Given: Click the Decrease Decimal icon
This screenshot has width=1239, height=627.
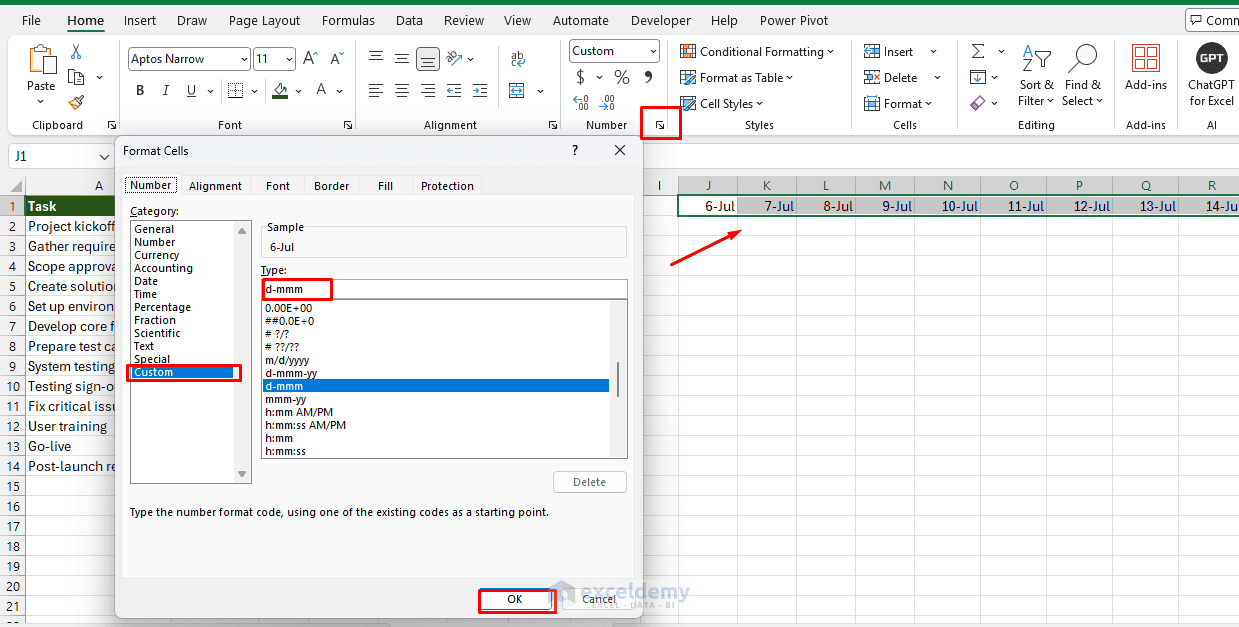Looking at the screenshot, I should (608, 102).
